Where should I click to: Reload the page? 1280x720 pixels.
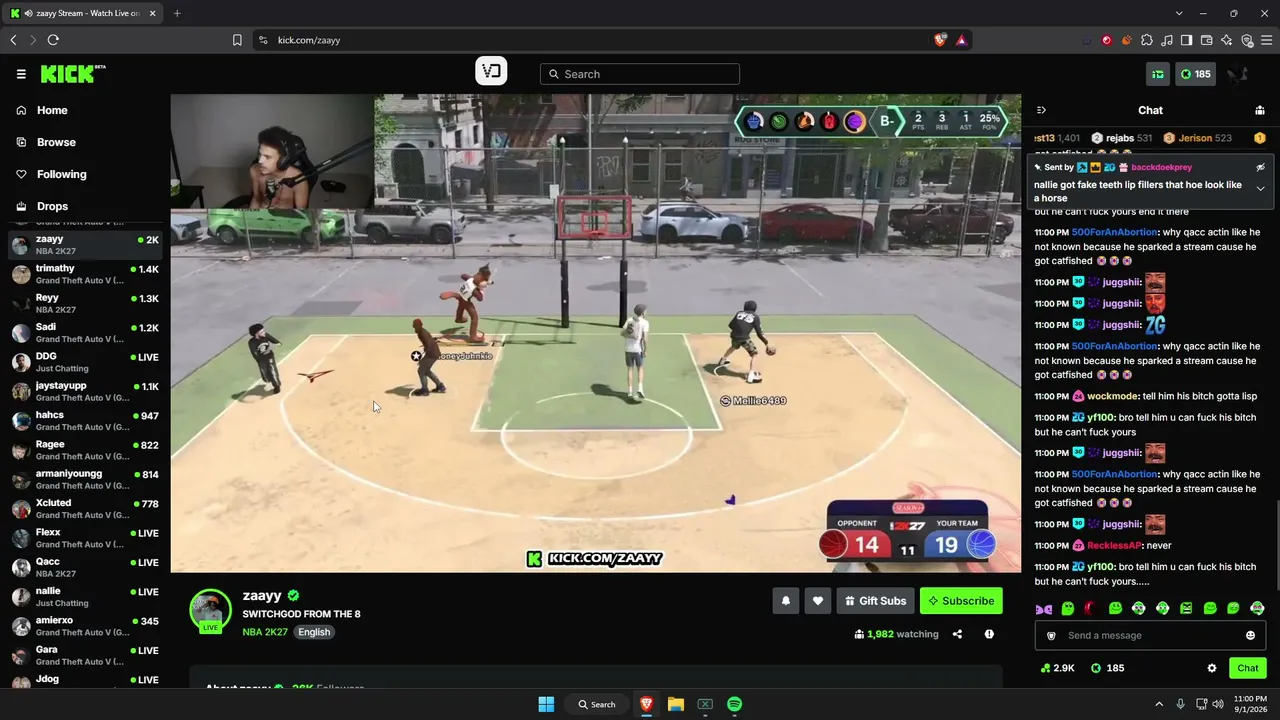click(x=53, y=40)
